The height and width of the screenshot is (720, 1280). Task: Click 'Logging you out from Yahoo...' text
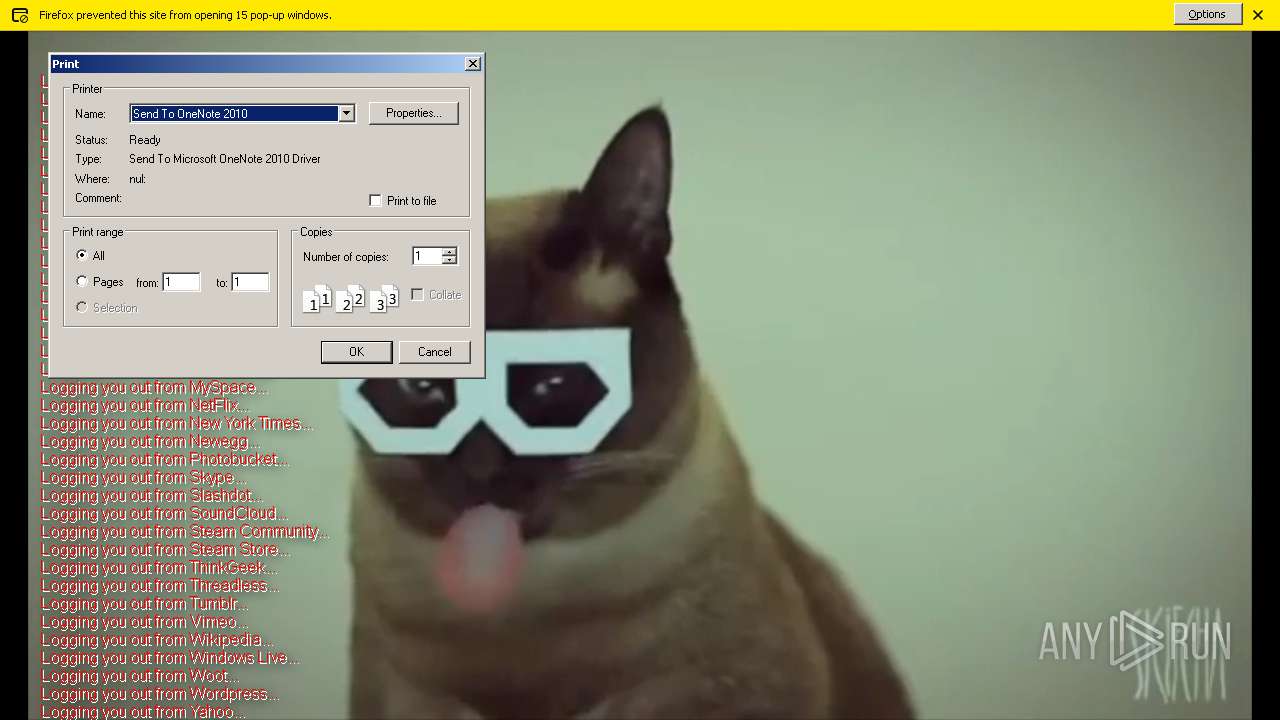click(x=143, y=712)
